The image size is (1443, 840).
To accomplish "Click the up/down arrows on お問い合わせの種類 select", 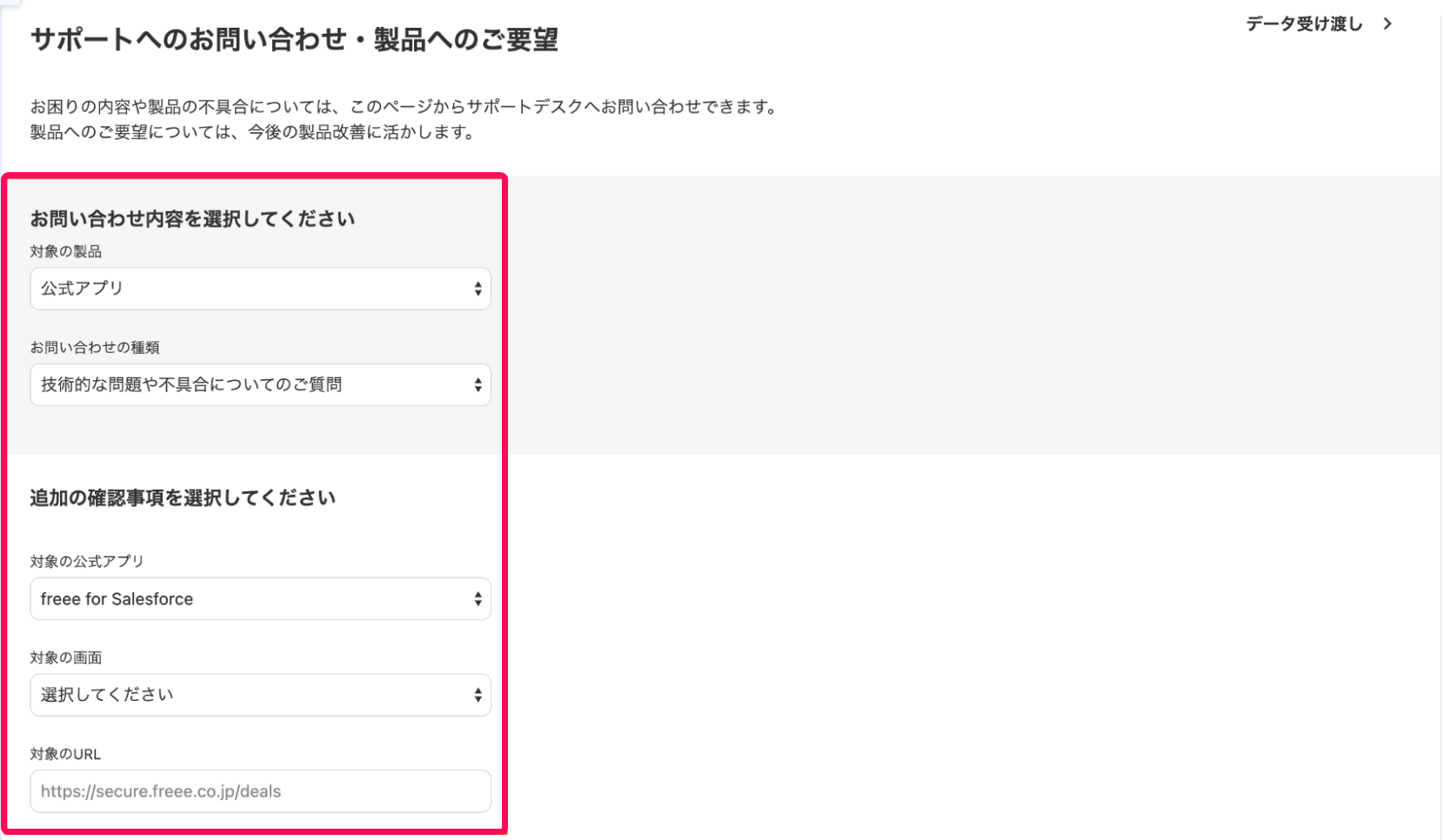I will pyautogui.click(x=478, y=384).
